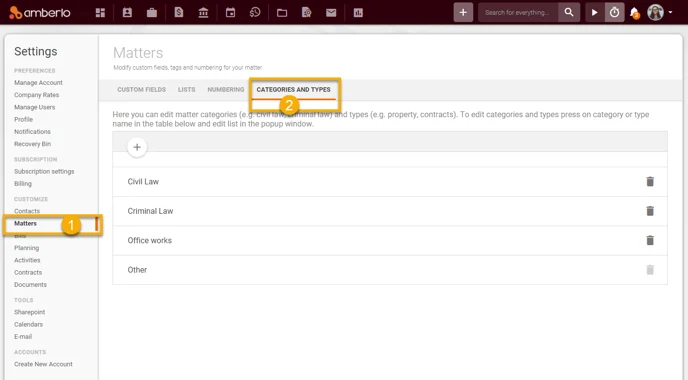Image resolution: width=688 pixels, height=380 pixels.
Task: Add a new category with round plus button
Action: pyautogui.click(x=137, y=147)
